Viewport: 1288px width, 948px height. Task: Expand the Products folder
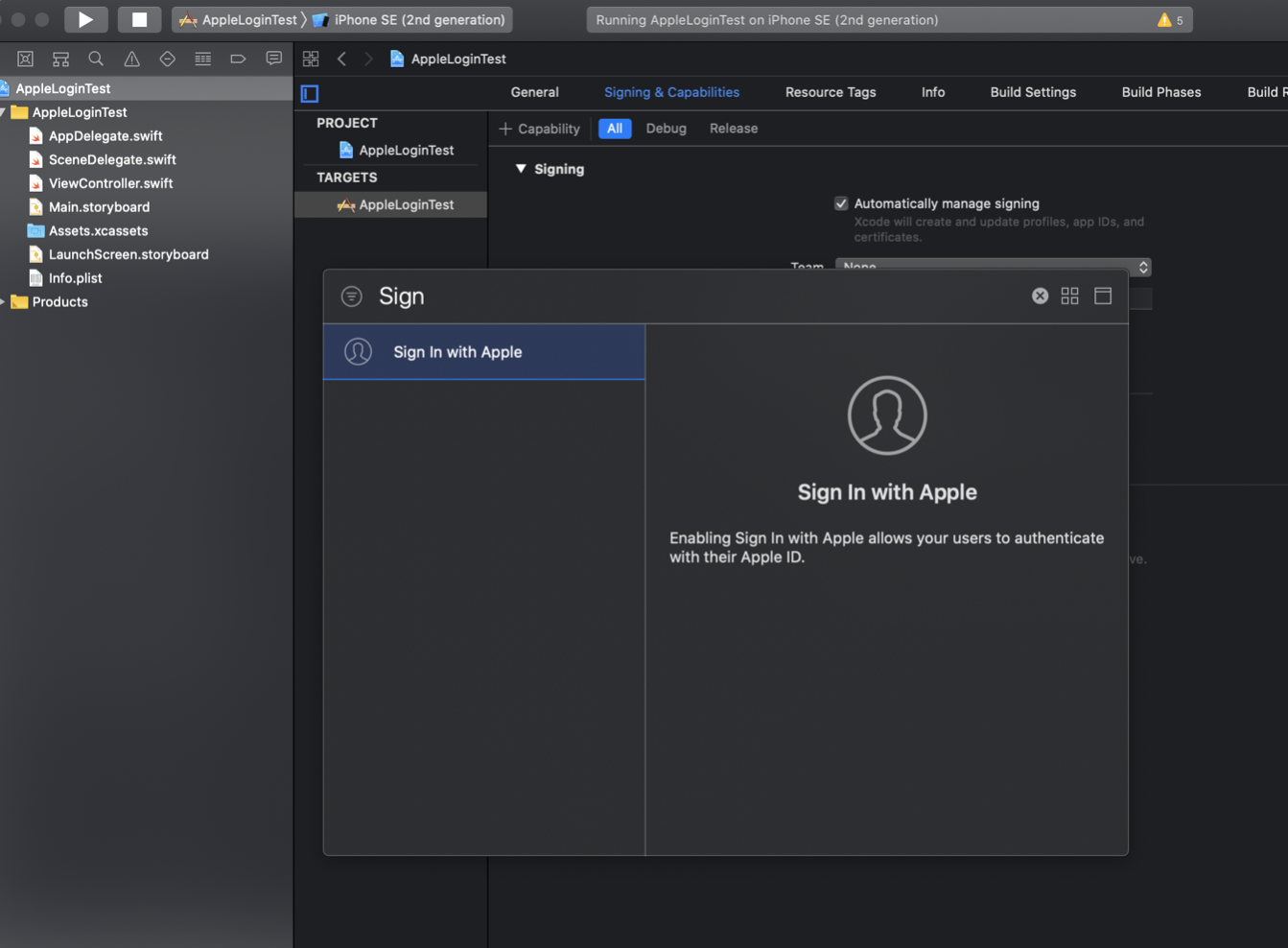pyautogui.click(x=4, y=301)
